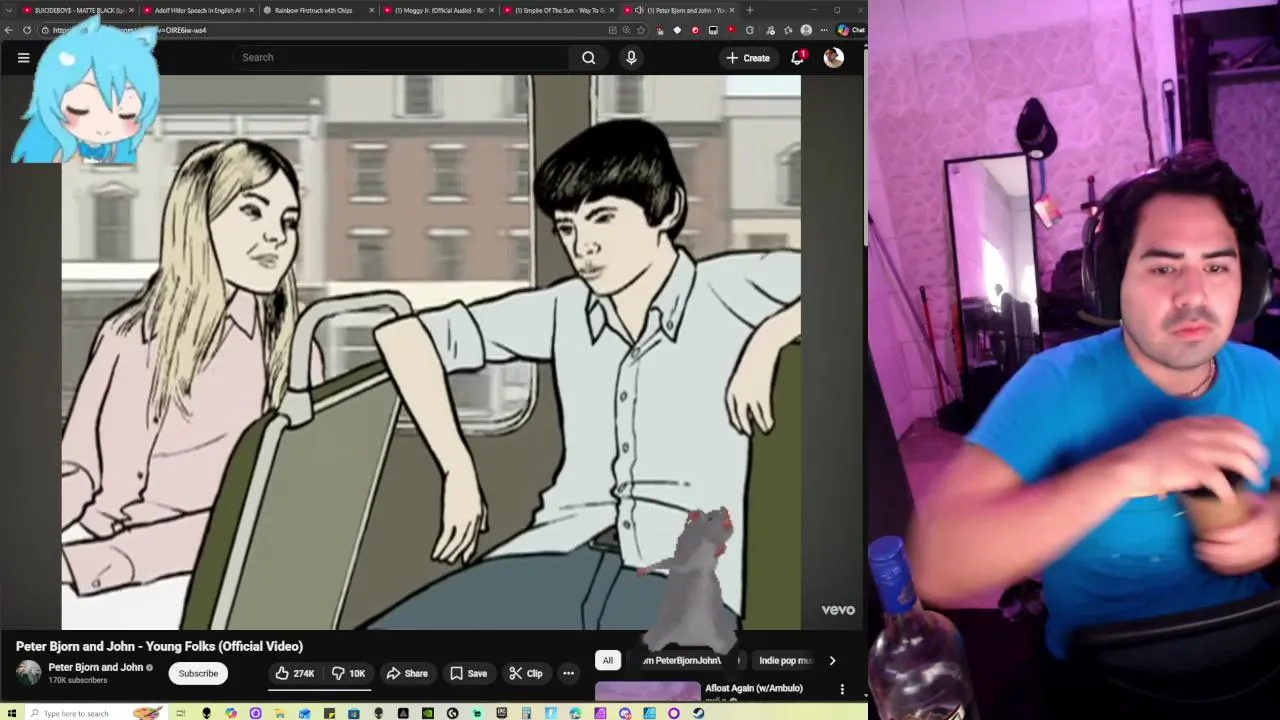Open more actions ellipsis under video

(568, 674)
